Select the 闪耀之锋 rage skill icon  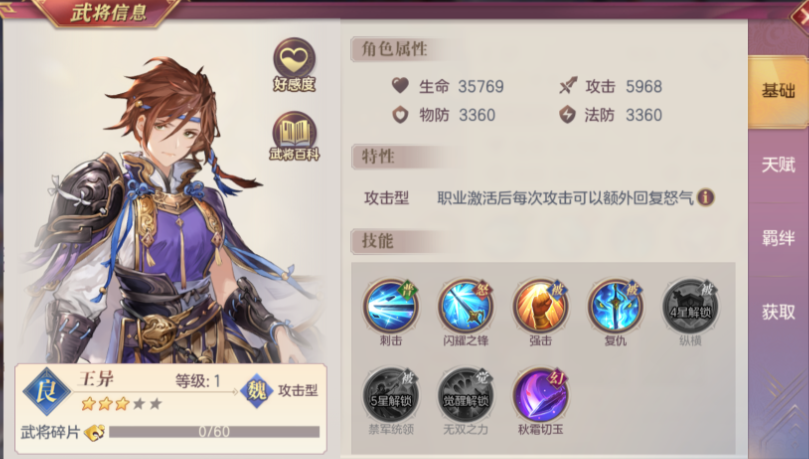tap(465, 306)
